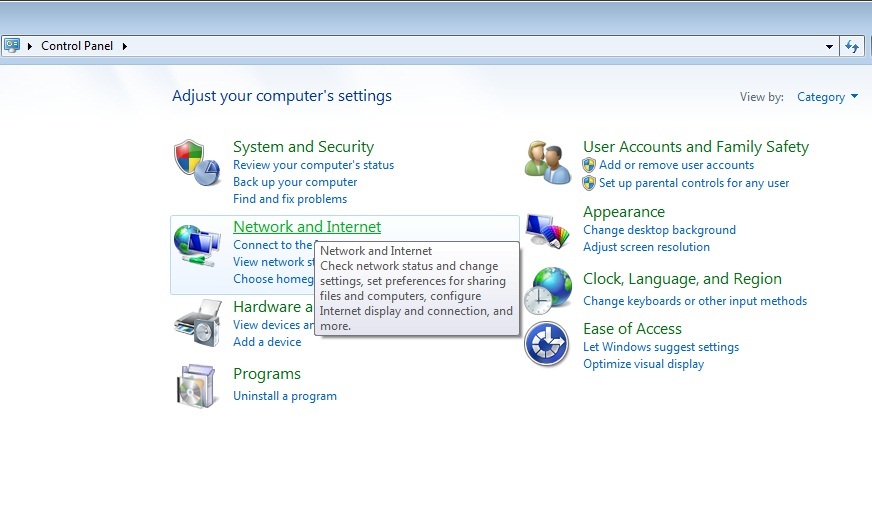Open Review your computer's status
Viewport: 872px width, 514px height.
pyautogui.click(x=313, y=165)
